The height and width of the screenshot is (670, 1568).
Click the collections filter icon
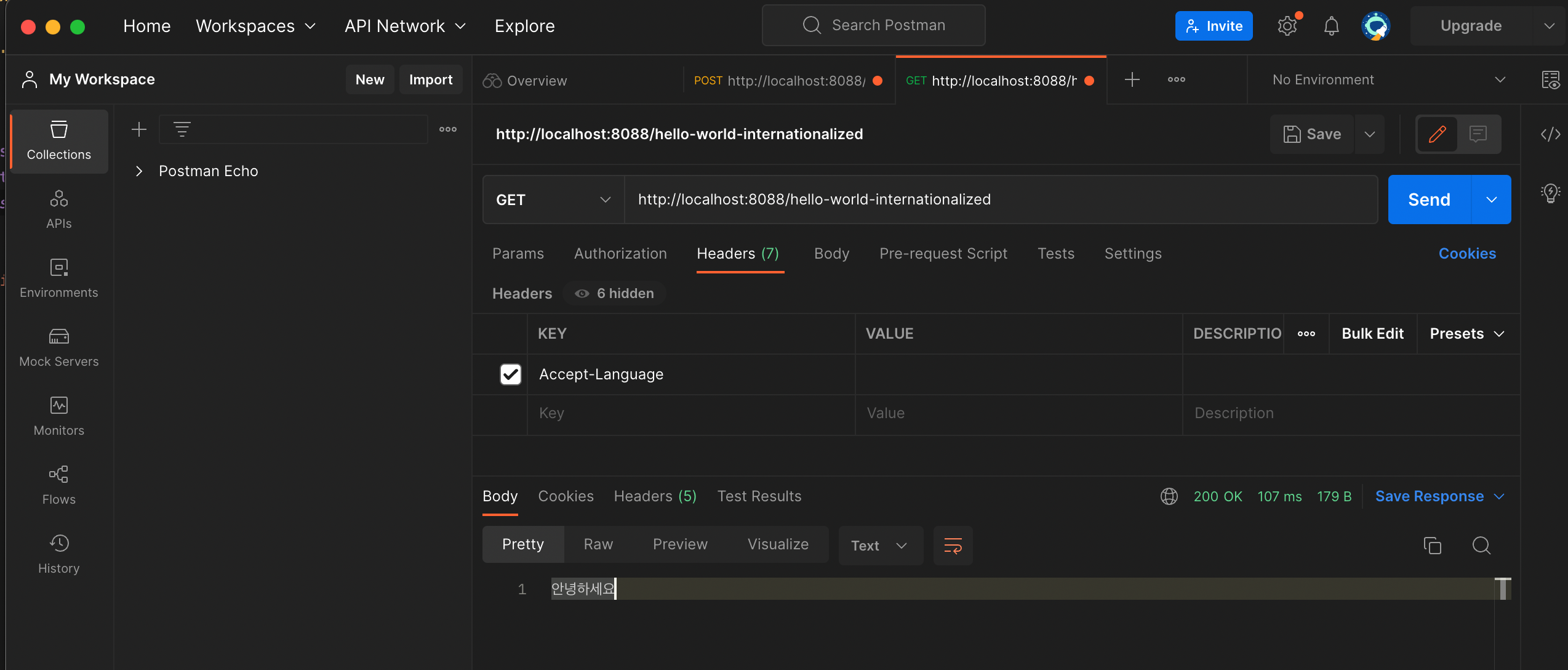click(x=182, y=129)
